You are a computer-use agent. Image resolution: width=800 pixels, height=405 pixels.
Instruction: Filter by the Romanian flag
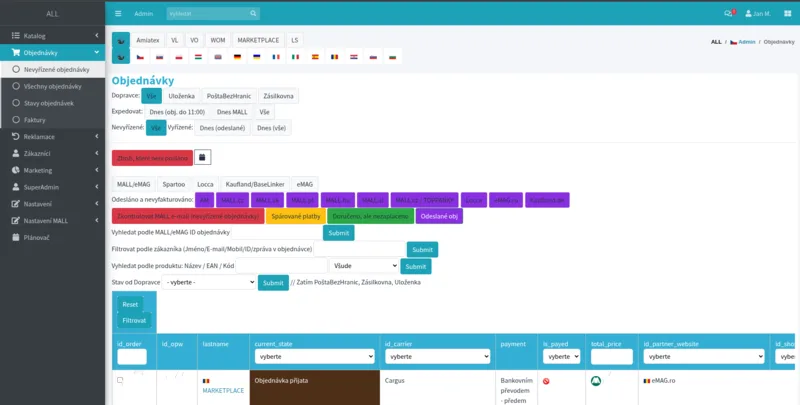click(x=335, y=57)
